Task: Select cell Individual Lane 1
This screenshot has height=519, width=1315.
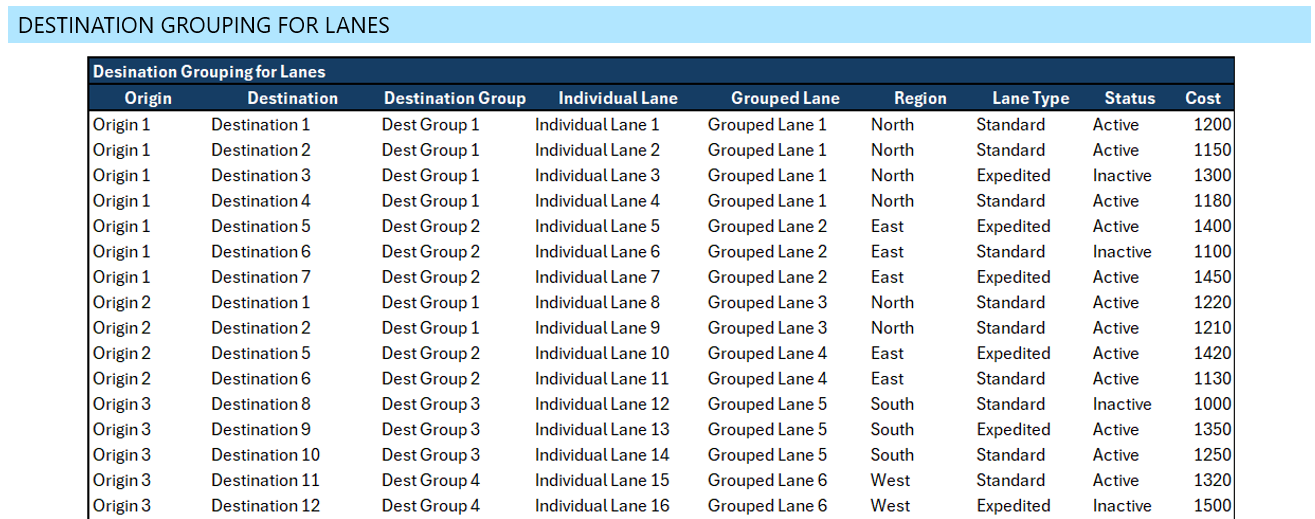Action: tap(597, 125)
